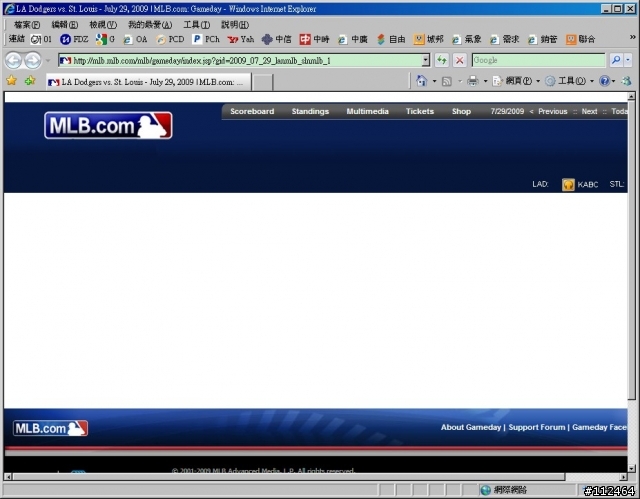Open the 中信 favorites link
The width and height of the screenshot is (640, 499).
(277, 39)
